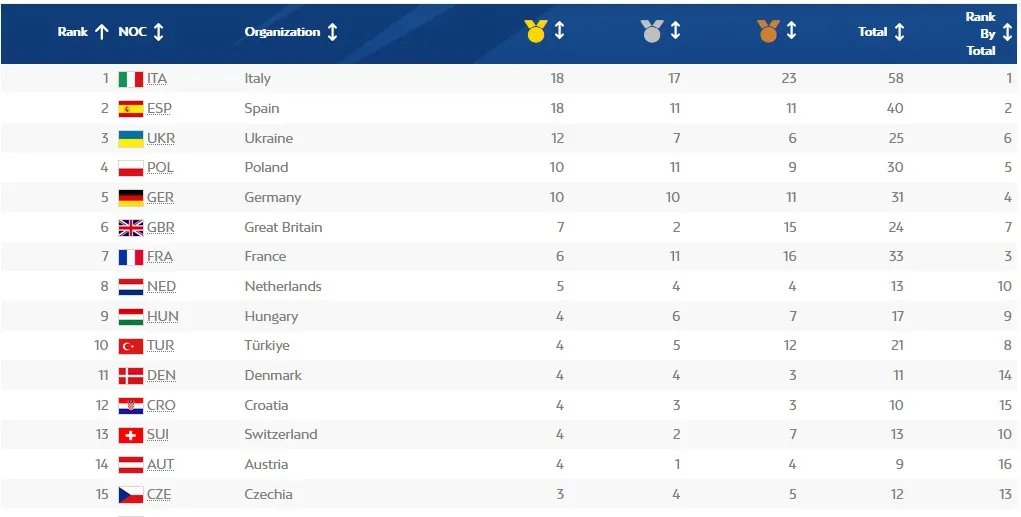Image resolution: width=1021 pixels, height=517 pixels.
Task: Click the Italy flag icon
Action: 130,79
